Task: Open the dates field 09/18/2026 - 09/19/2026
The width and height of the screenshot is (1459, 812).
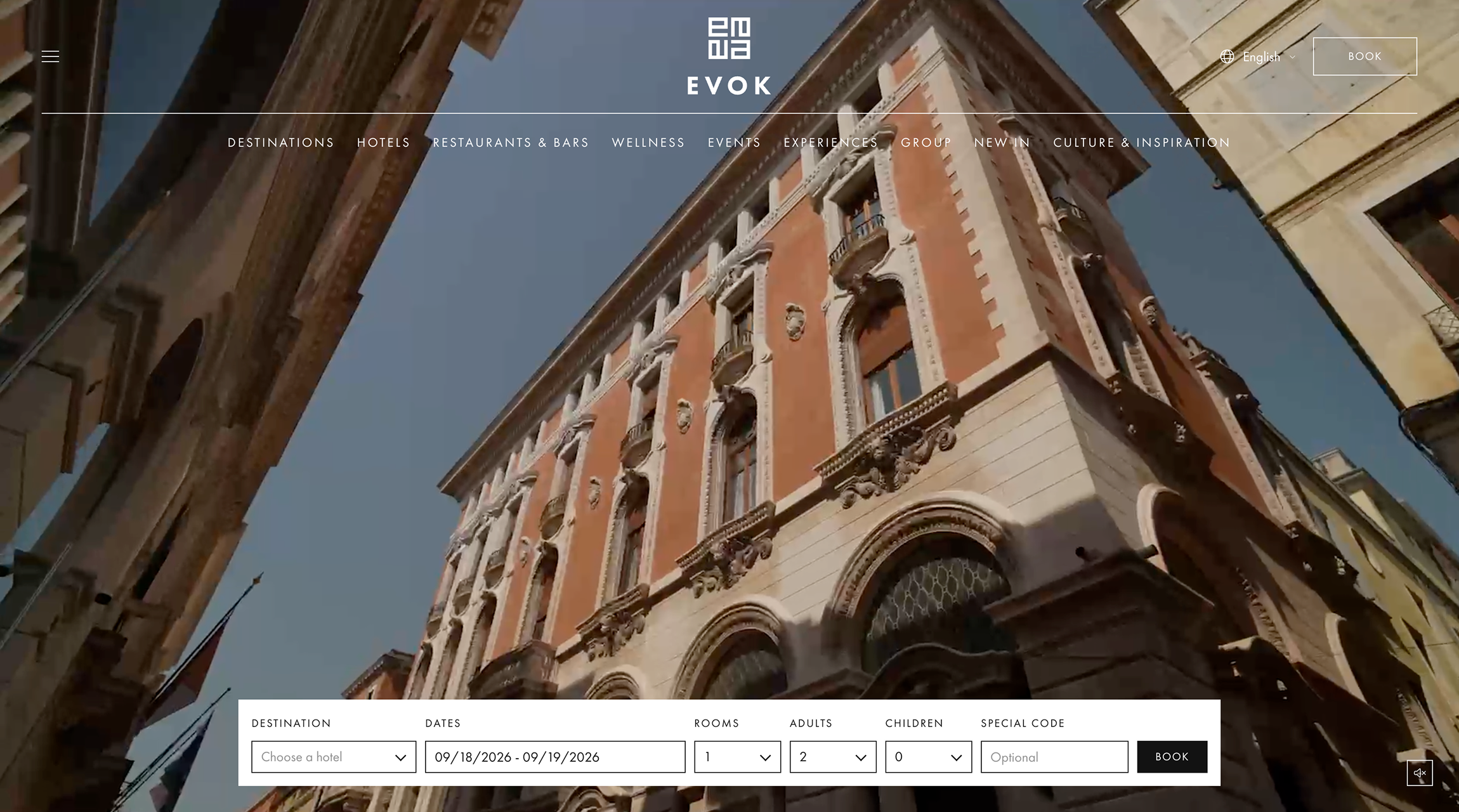Action: click(x=555, y=757)
